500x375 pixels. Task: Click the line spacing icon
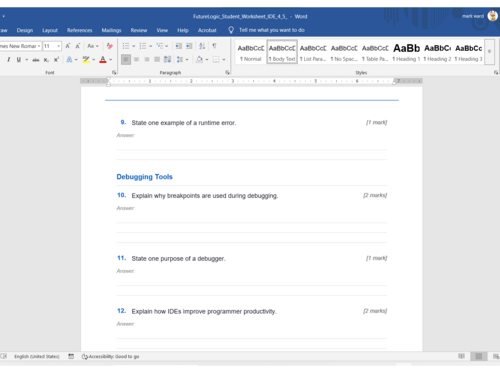[180, 60]
